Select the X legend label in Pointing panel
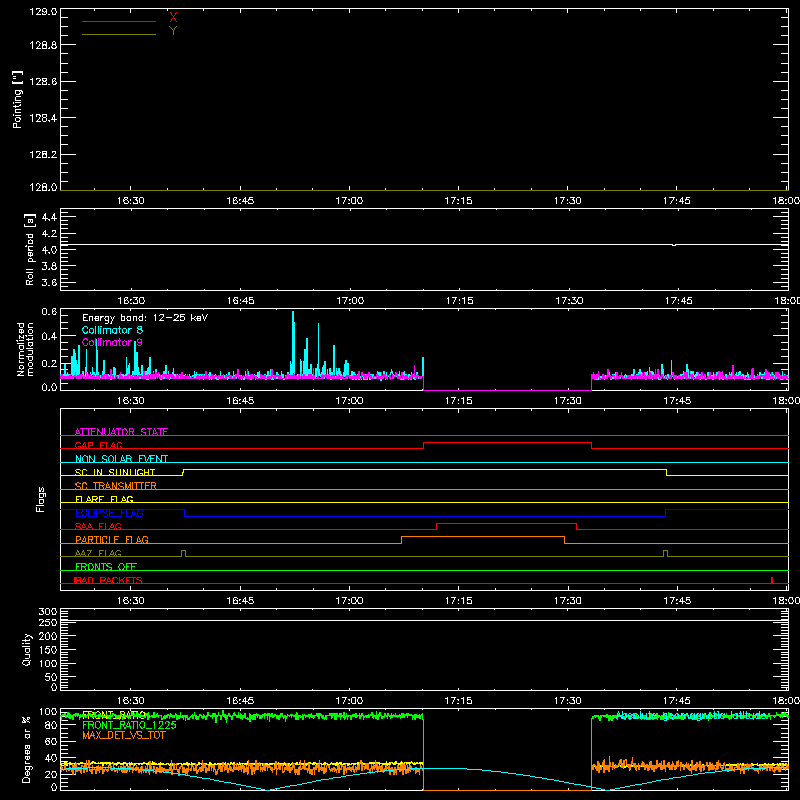800x800 pixels. [x=173, y=18]
